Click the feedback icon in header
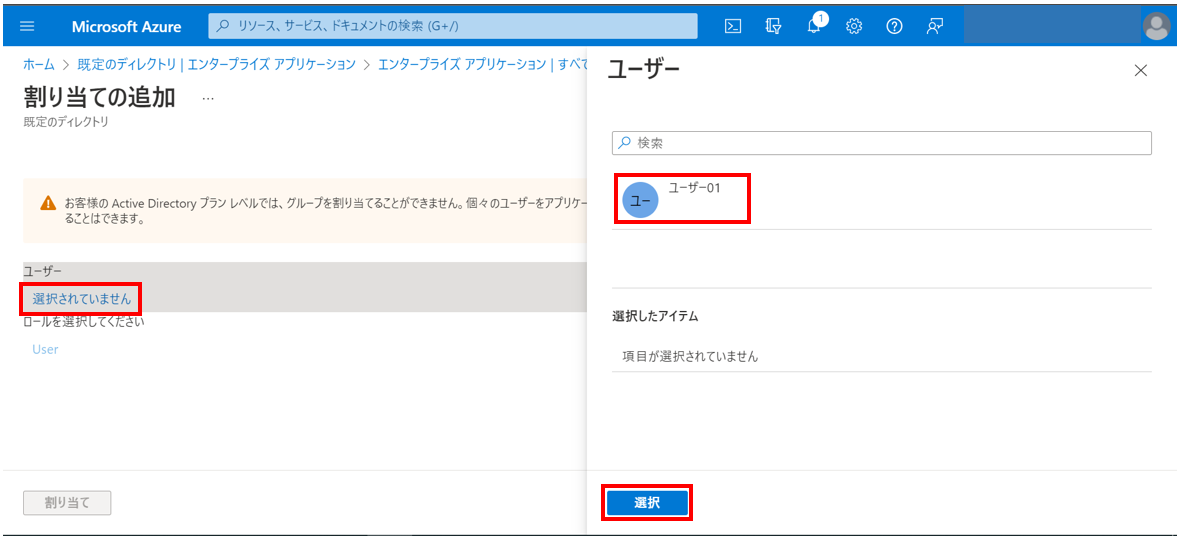 [935, 26]
